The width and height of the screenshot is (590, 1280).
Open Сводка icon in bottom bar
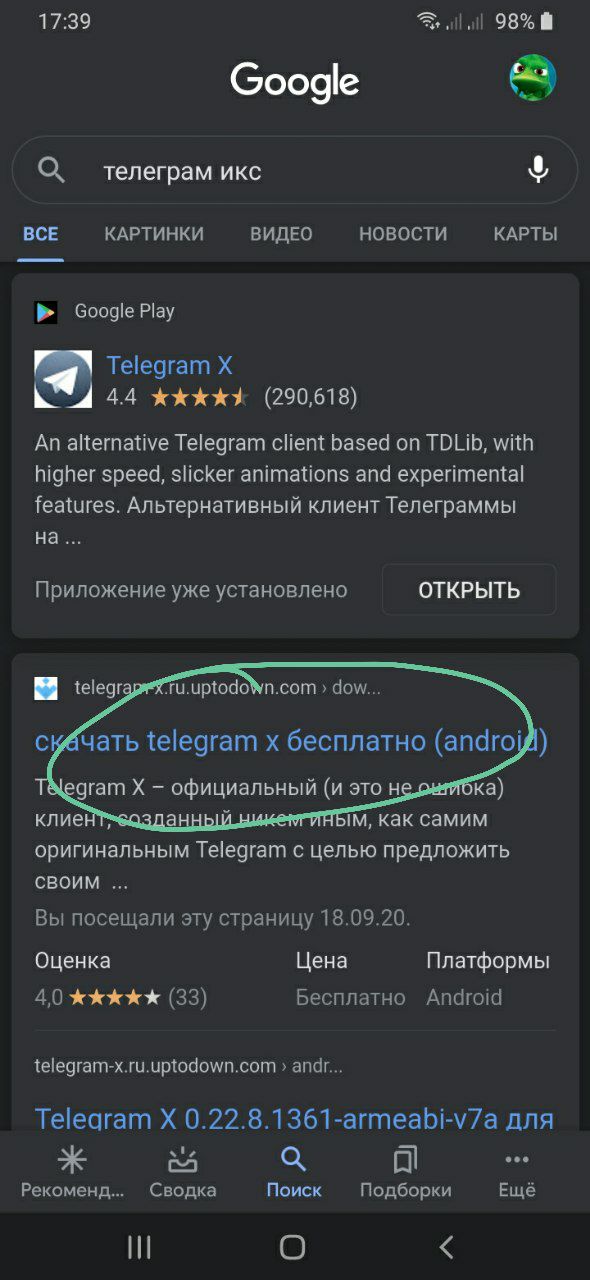183,1160
